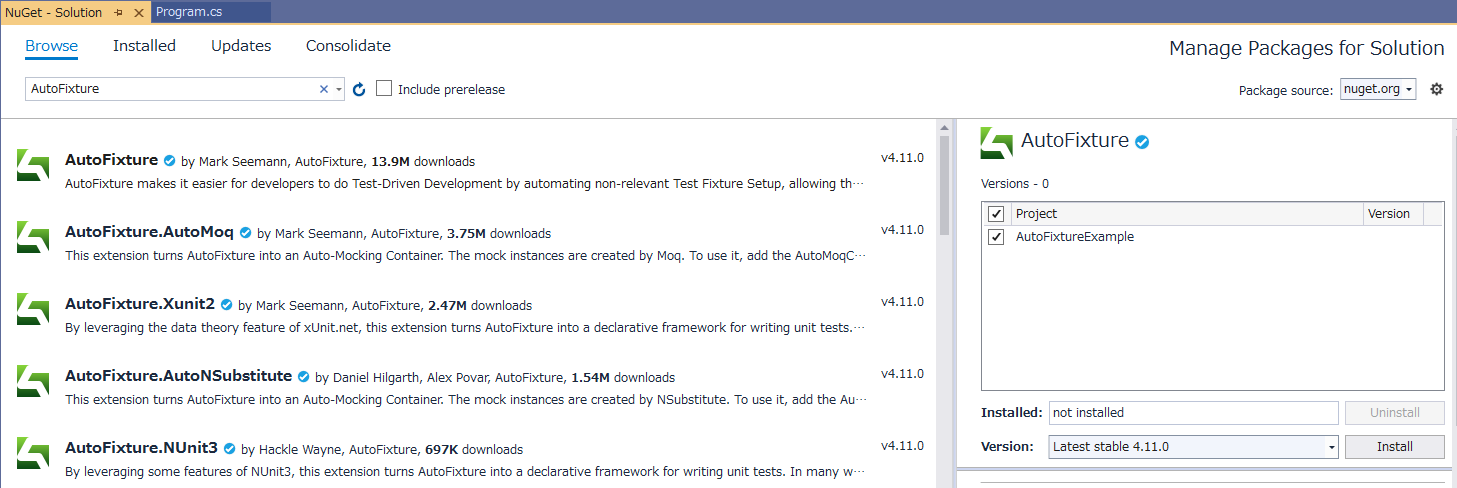This screenshot has width=1457, height=488.
Task: Toggle the select-all Project header checkbox
Action: [x=996, y=214]
